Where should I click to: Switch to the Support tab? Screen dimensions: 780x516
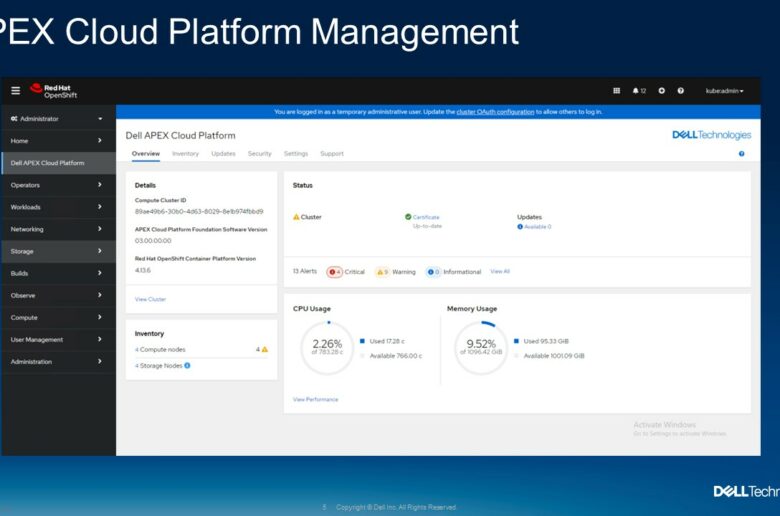coord(332,153)
